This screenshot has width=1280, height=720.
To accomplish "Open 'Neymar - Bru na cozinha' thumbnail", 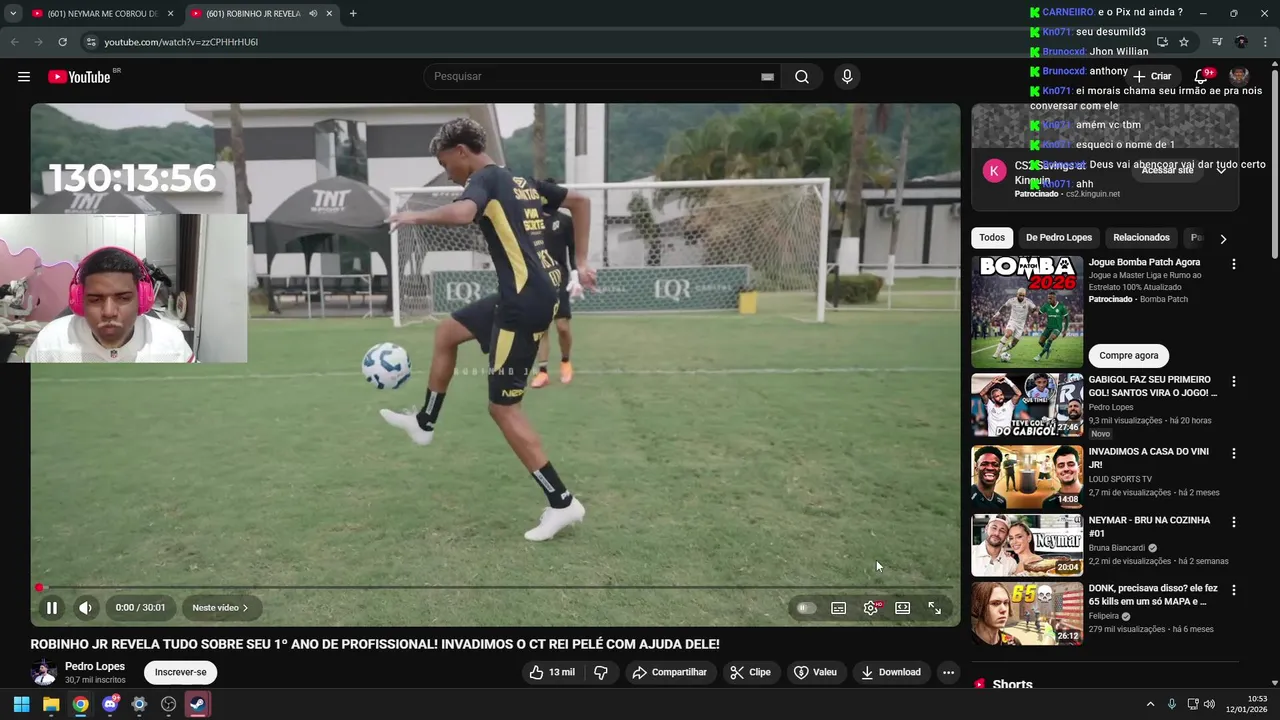I will (1027, 545).
